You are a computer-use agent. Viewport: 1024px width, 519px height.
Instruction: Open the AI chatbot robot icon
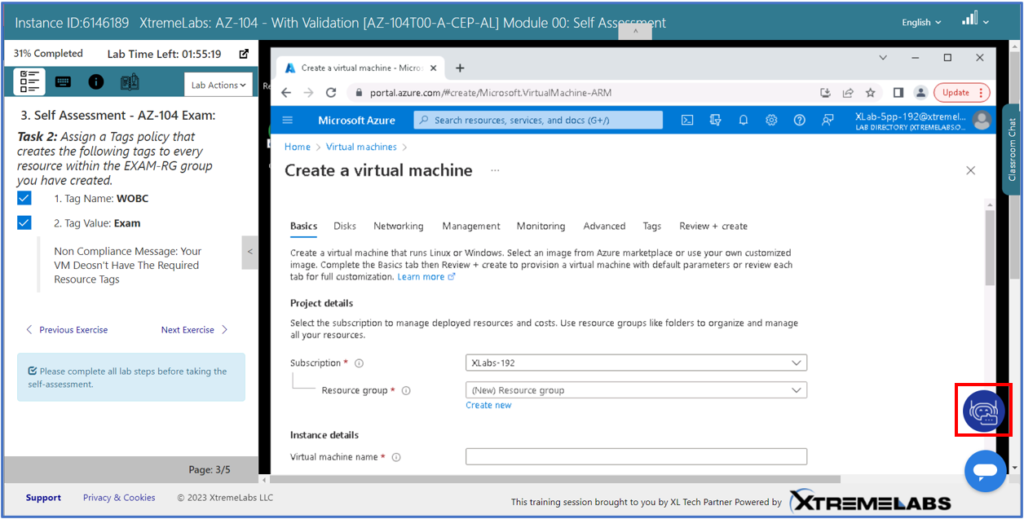coord(984,410)
